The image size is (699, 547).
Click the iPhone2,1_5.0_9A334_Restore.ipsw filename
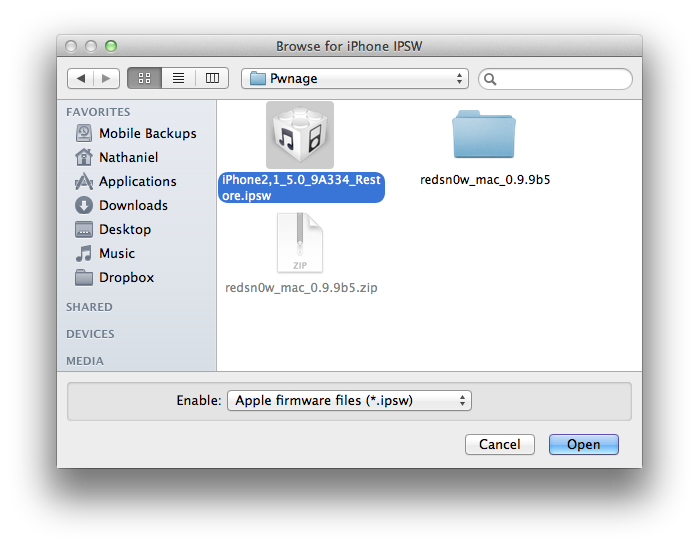(301, 188)
